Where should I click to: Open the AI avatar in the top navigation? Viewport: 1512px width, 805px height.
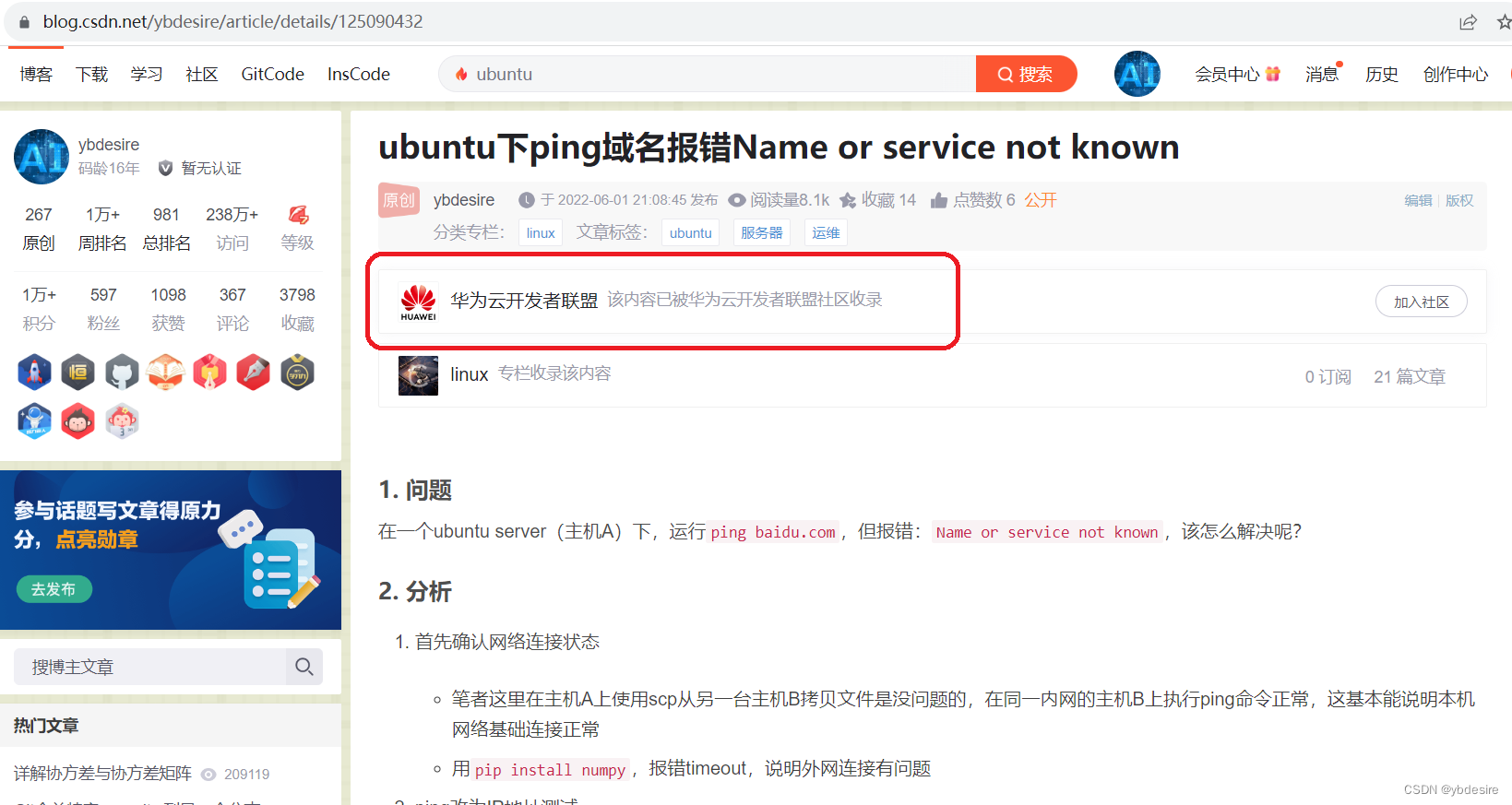(1137, 74)
